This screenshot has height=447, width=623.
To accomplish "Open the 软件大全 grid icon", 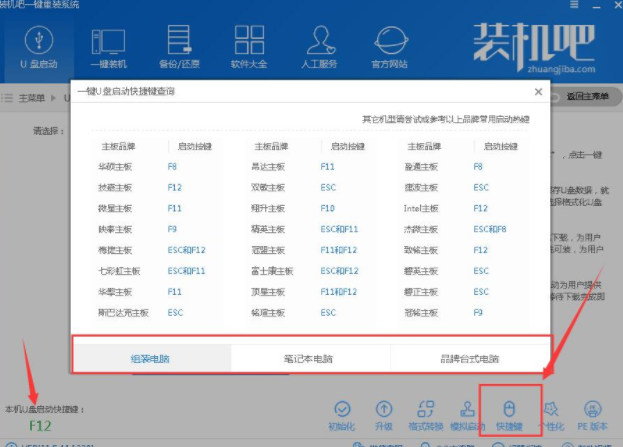I will (x=247, y=43).
